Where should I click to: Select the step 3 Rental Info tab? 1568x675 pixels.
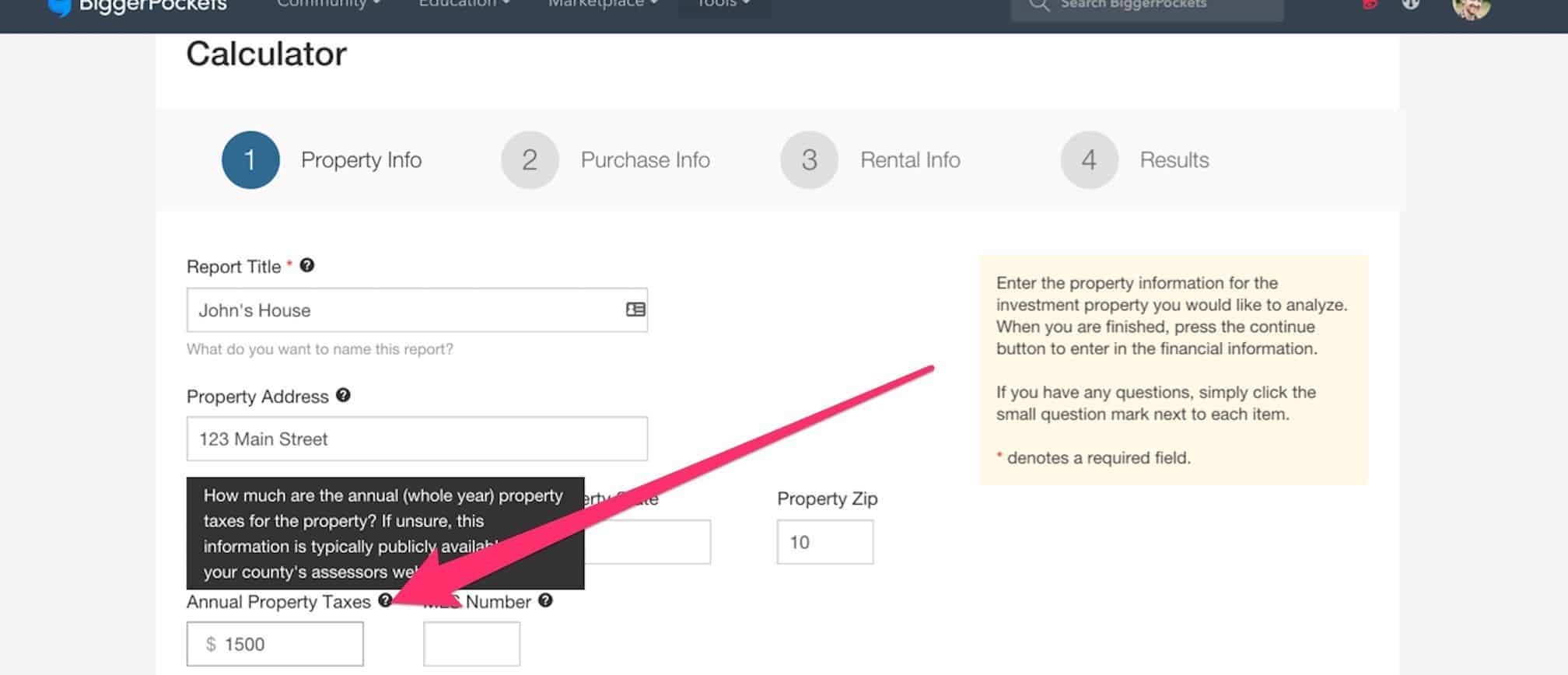point(870,160)
